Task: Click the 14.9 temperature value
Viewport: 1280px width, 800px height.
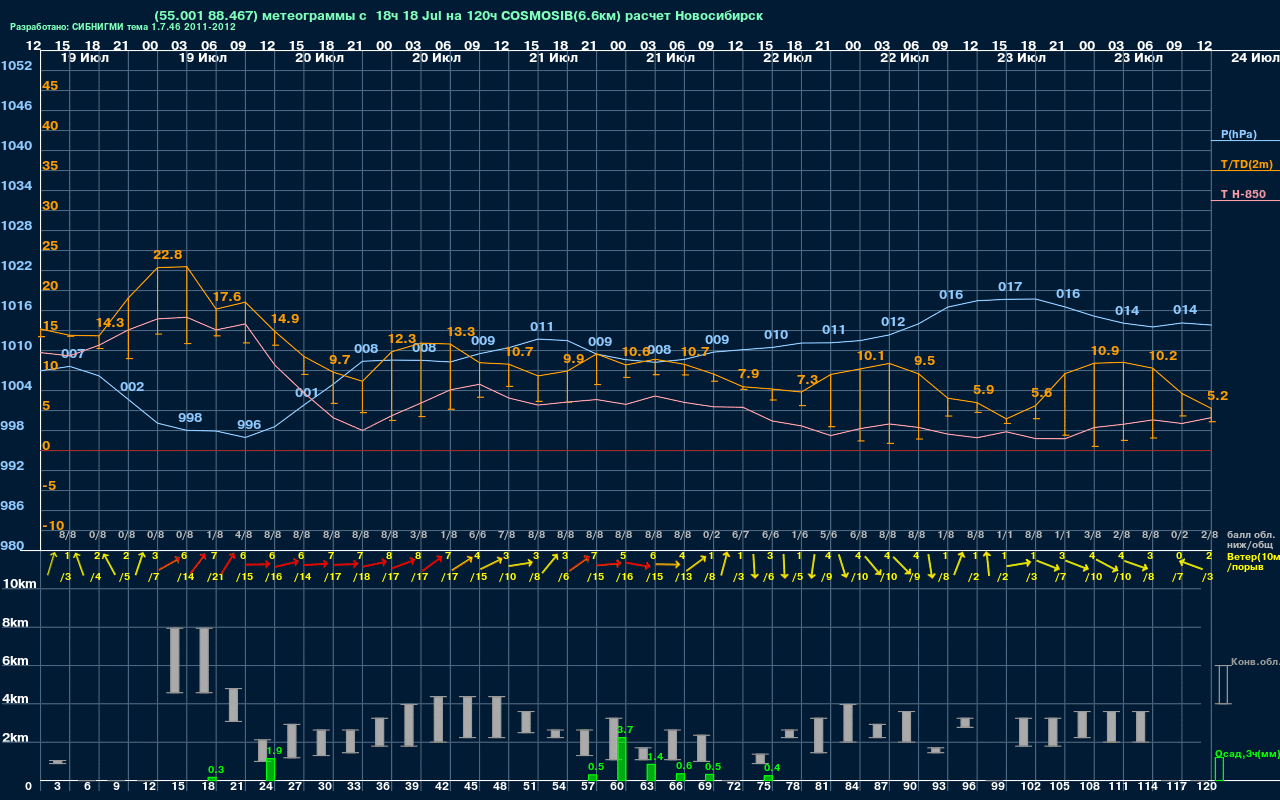Action: click(285, 319)
